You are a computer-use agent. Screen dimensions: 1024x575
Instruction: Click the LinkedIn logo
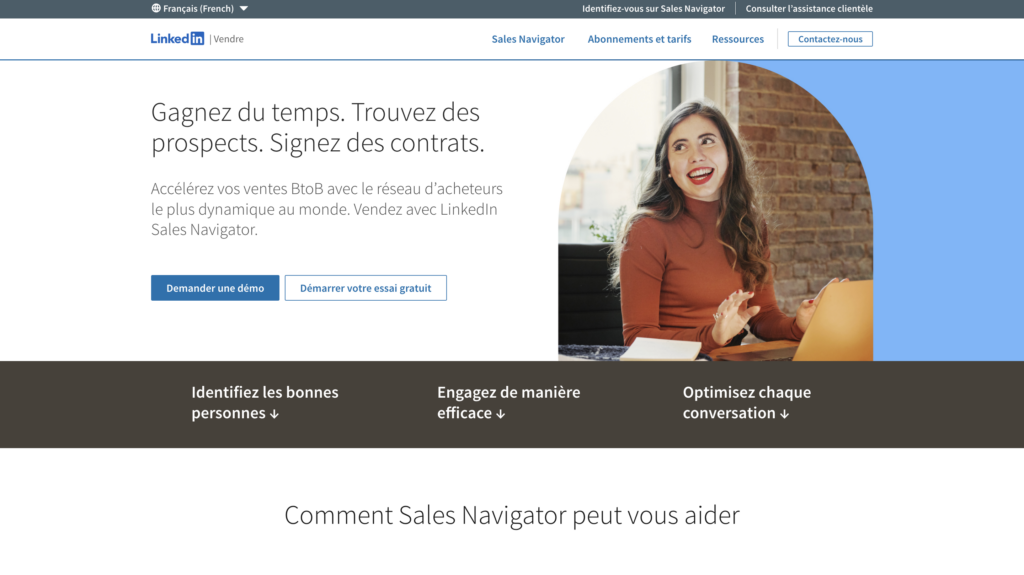pos(177,39)
